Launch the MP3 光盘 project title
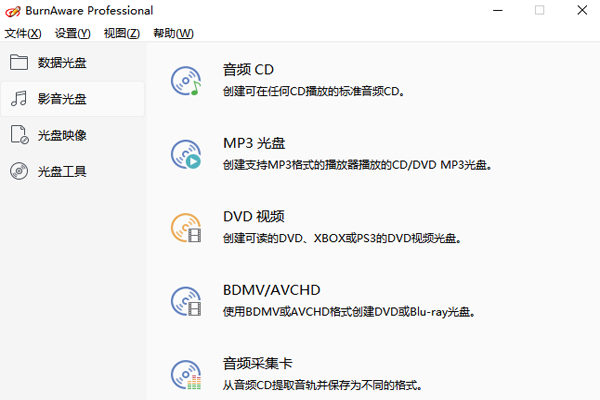Screen dimensions: 600x400 254,143
